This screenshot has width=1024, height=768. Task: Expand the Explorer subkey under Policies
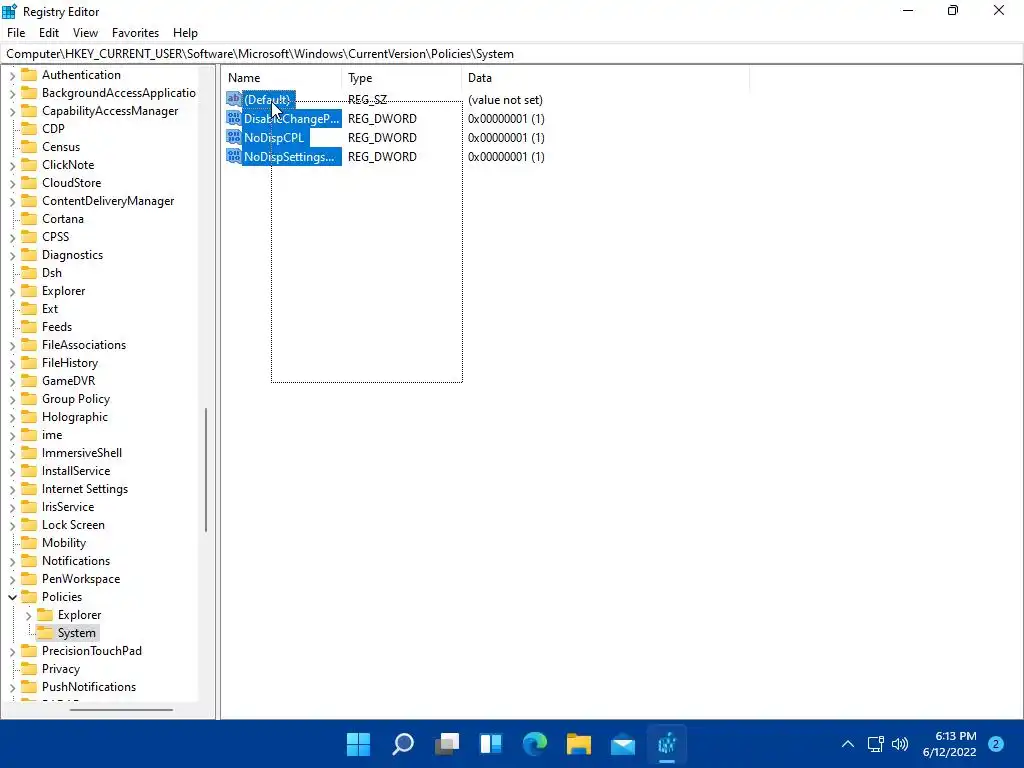point(28,615)
